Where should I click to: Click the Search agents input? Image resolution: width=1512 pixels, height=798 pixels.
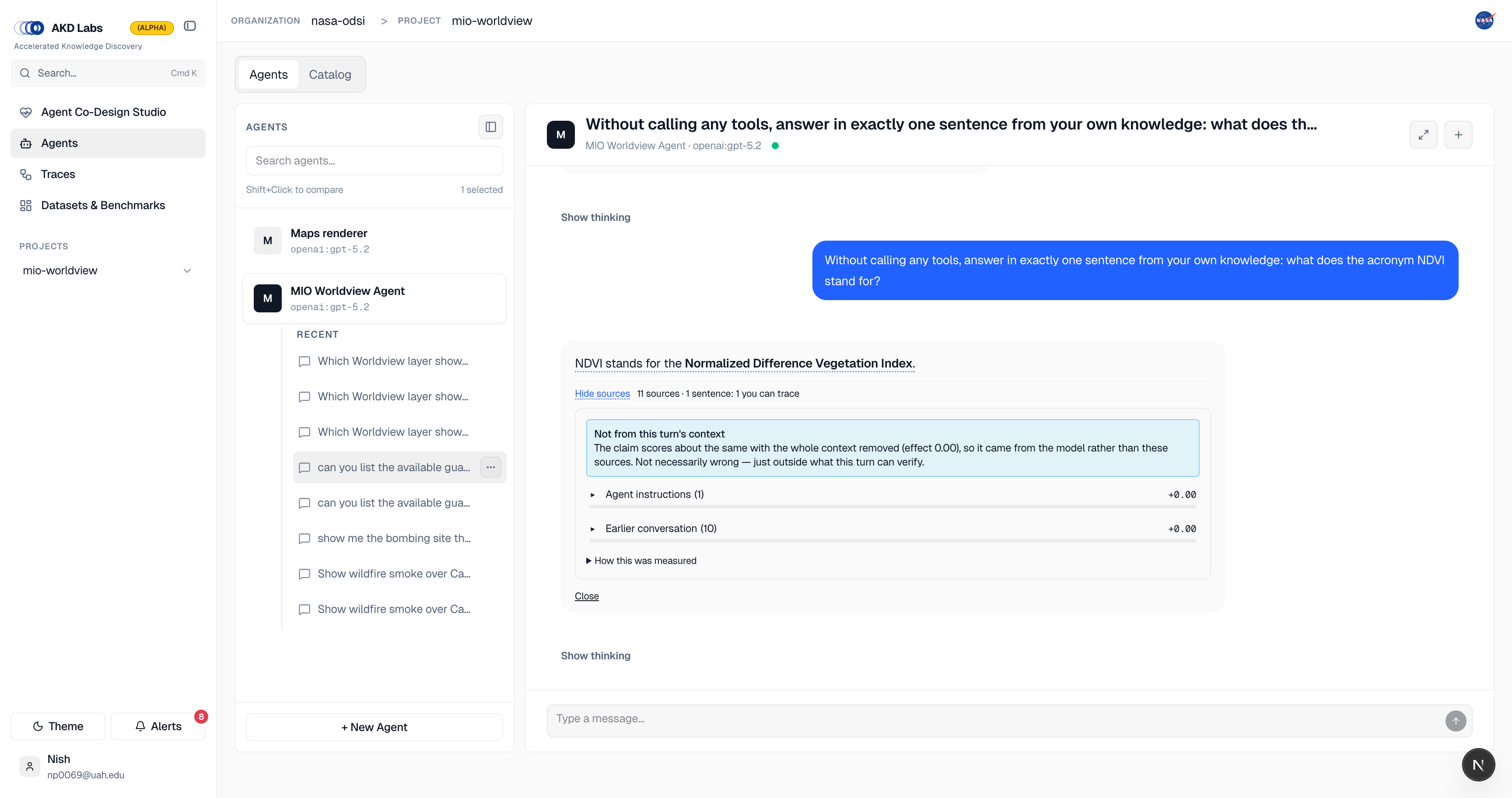tap(374, 161)
